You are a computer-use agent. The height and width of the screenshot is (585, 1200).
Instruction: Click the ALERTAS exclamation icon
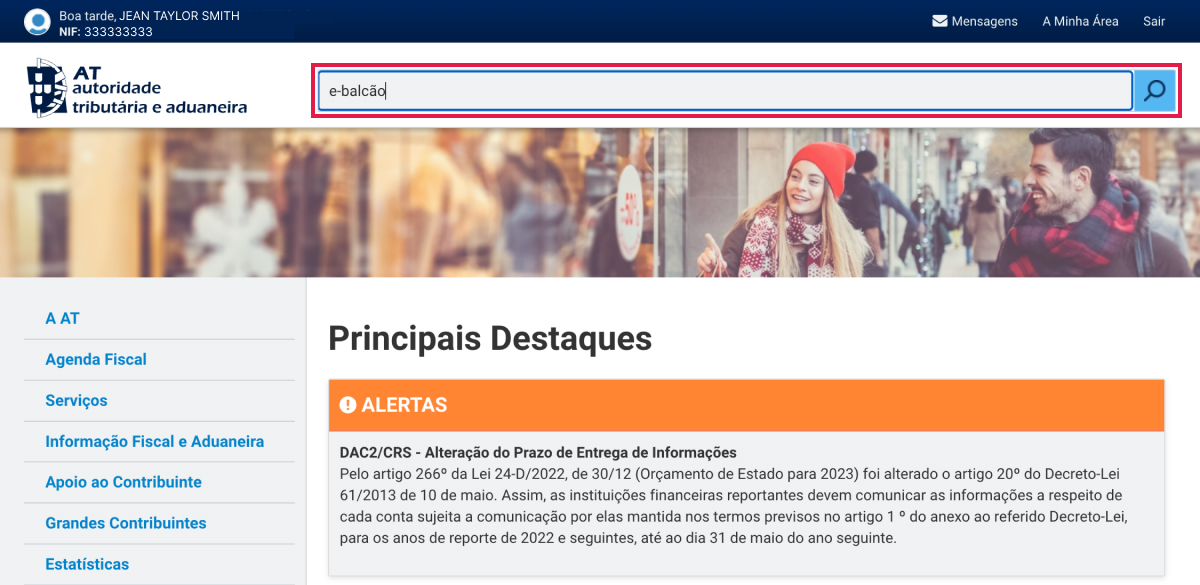348,405
